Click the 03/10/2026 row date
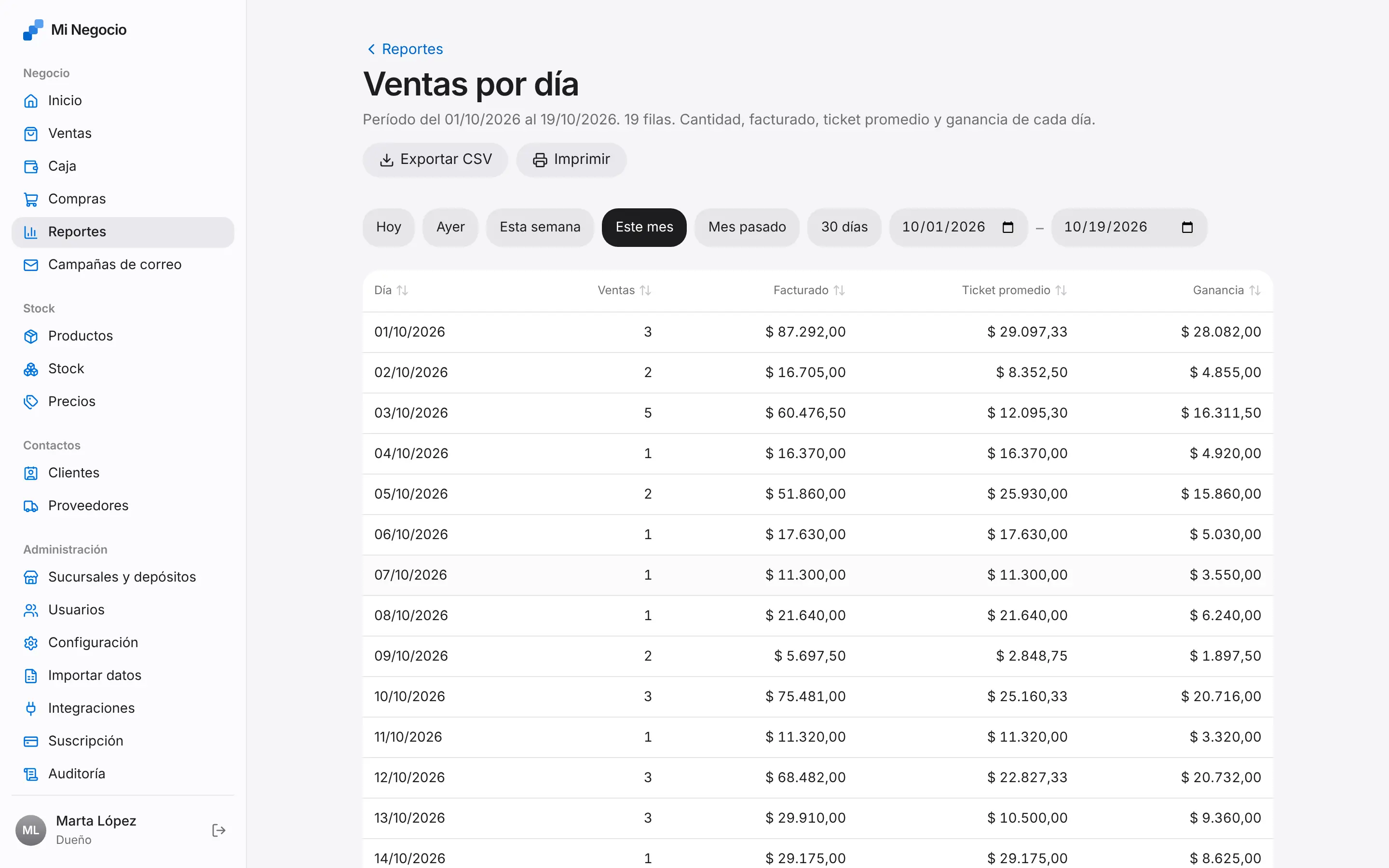 411,413
